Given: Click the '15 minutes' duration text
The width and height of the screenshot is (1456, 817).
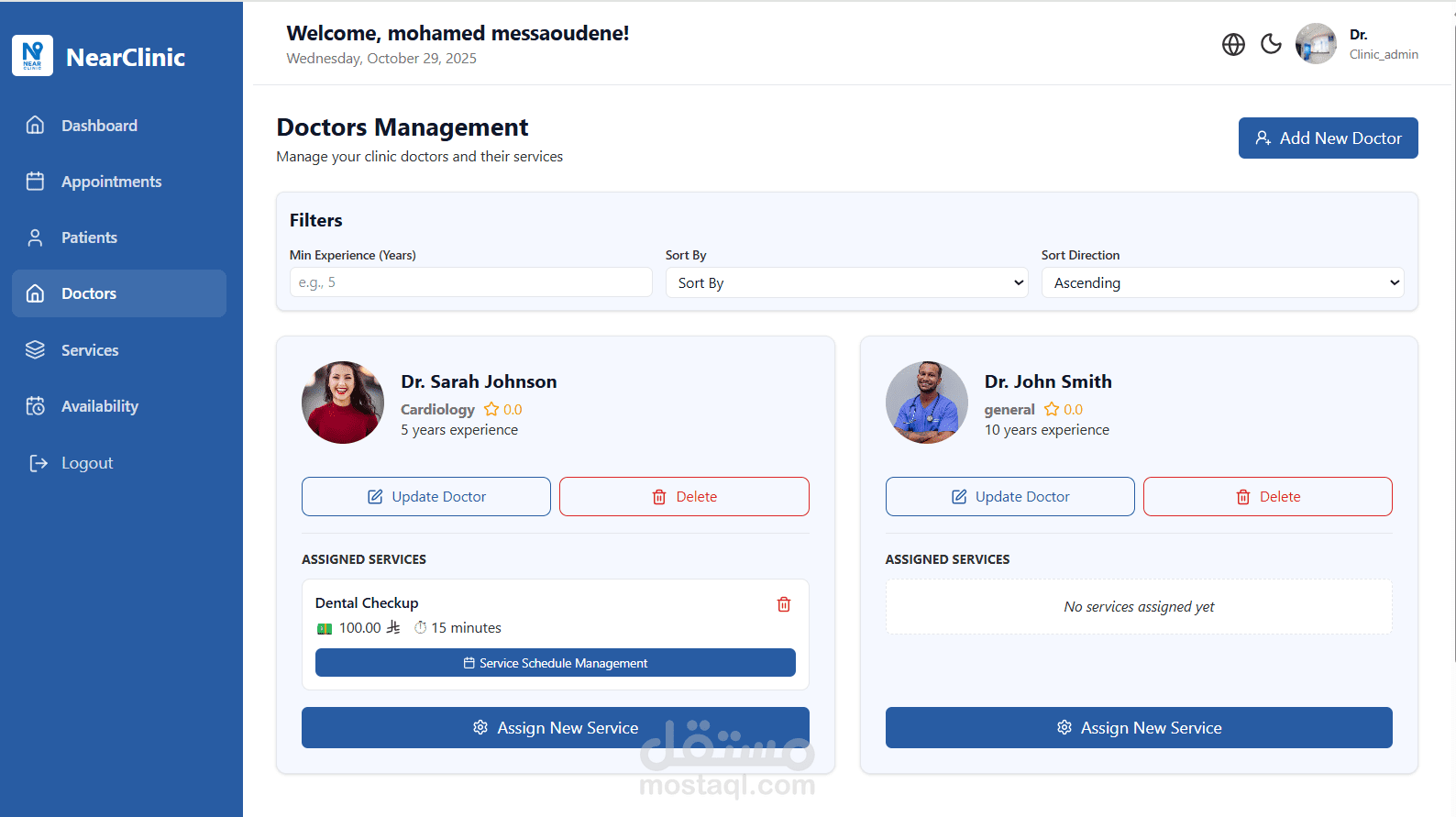Looking at the screenshot, I should (x=467, y=628).
